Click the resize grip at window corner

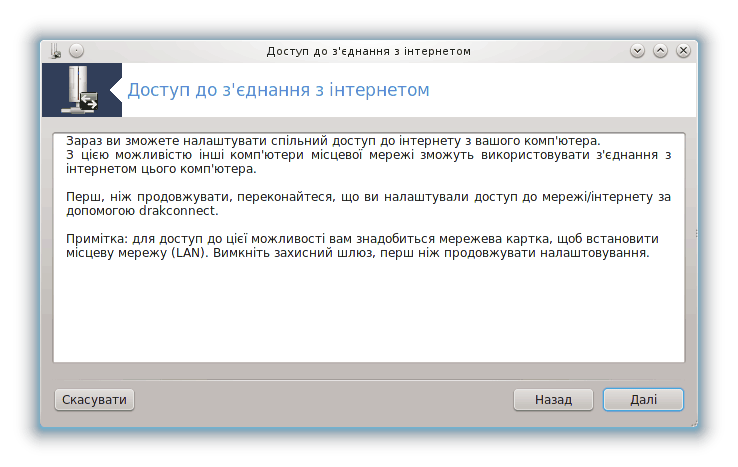pos(694,424)
